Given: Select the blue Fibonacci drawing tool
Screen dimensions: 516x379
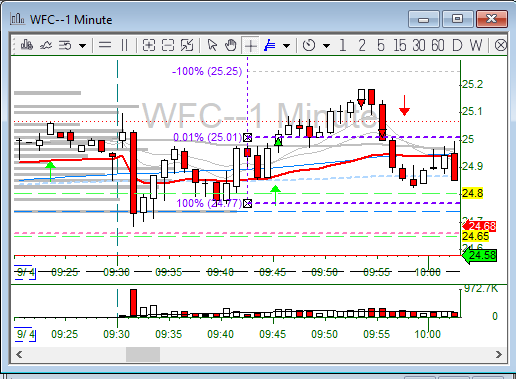Looking at the screenshot, I should pyautogui.click(x=269, y=45).
